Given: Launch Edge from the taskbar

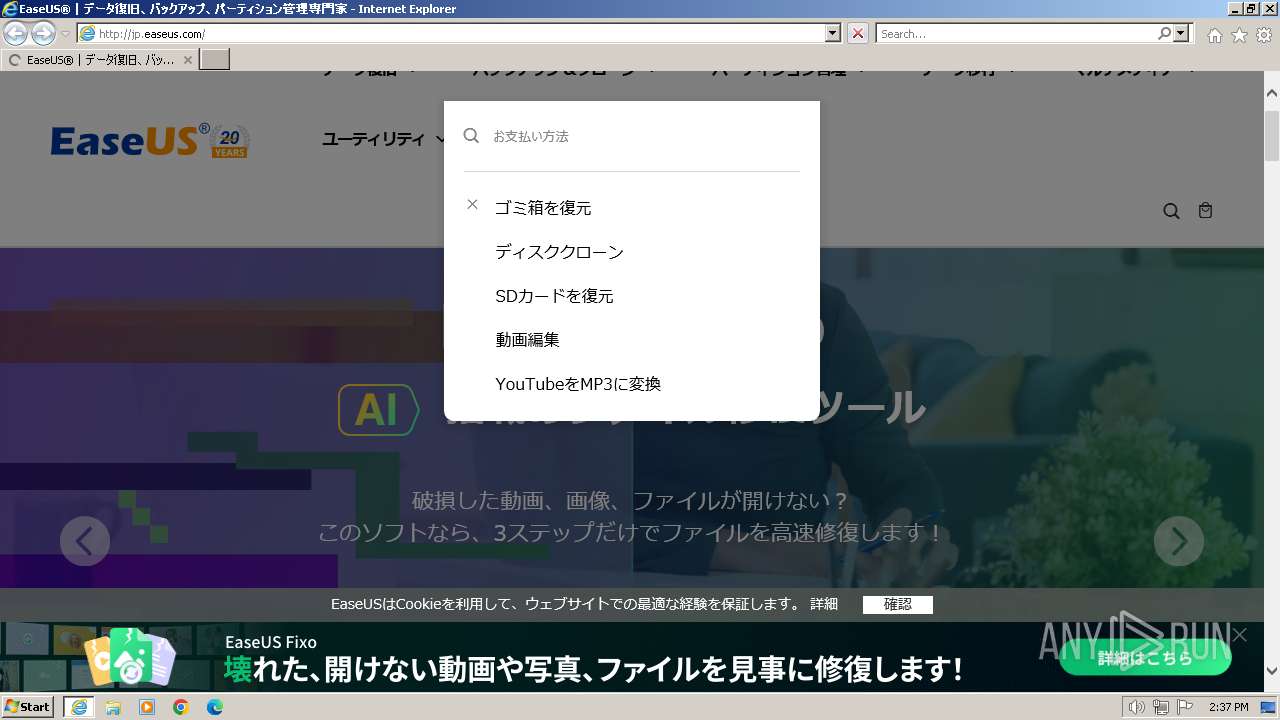Looking at the screenshot, I should tap(215, 707).
